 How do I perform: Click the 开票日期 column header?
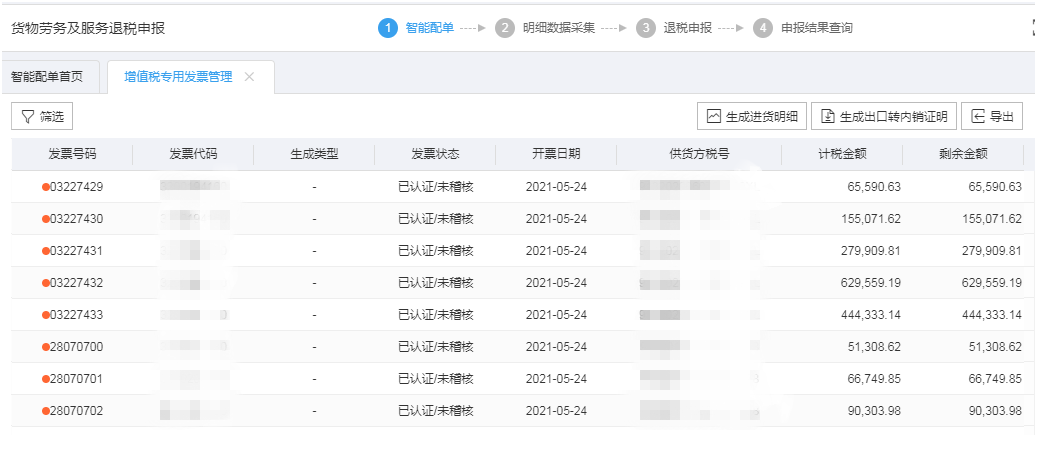click(555, 154)
